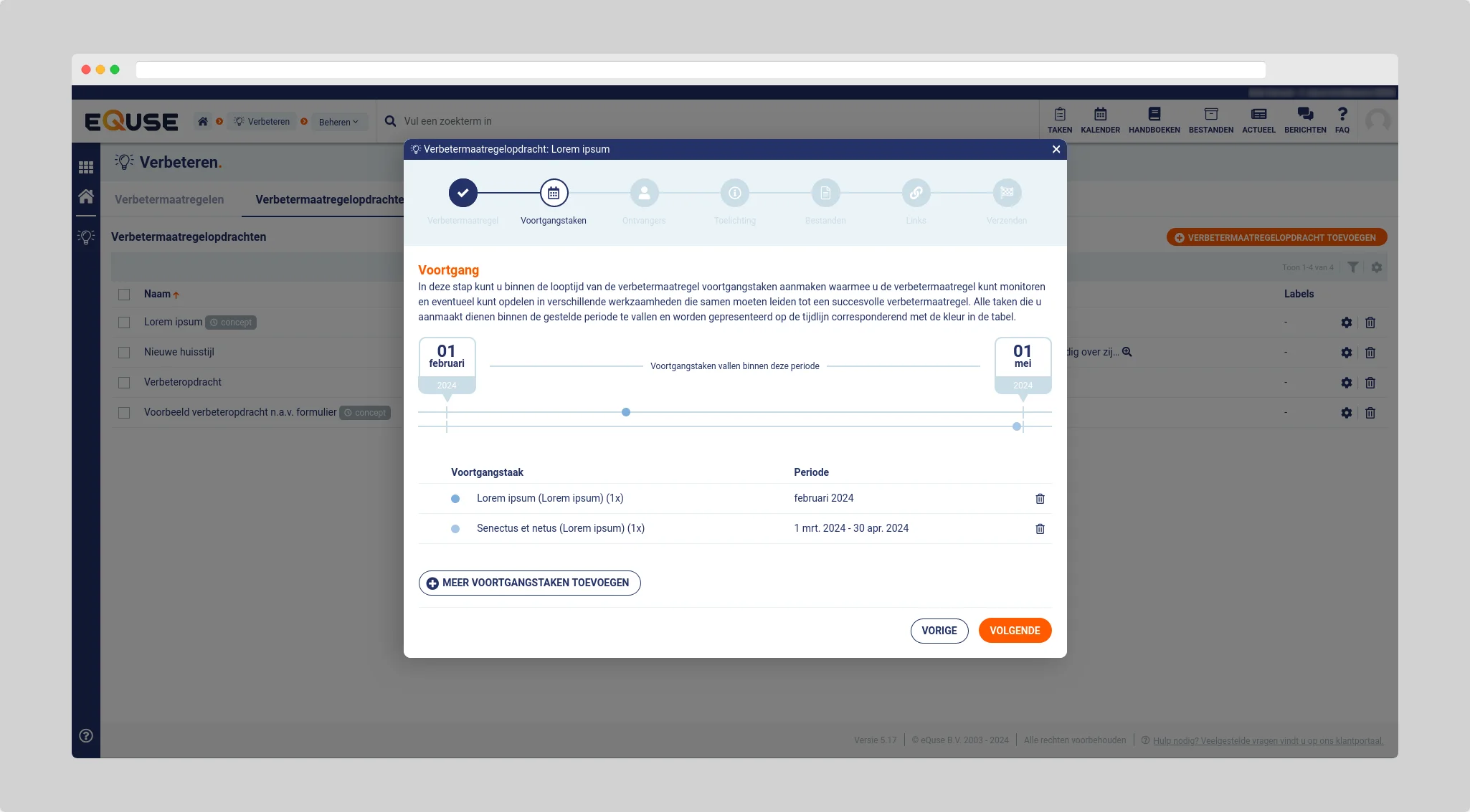This screenshot has height=812, width=1470.
Task: Open the apps grid in left sidebar
Action: [x=86, y=167]
